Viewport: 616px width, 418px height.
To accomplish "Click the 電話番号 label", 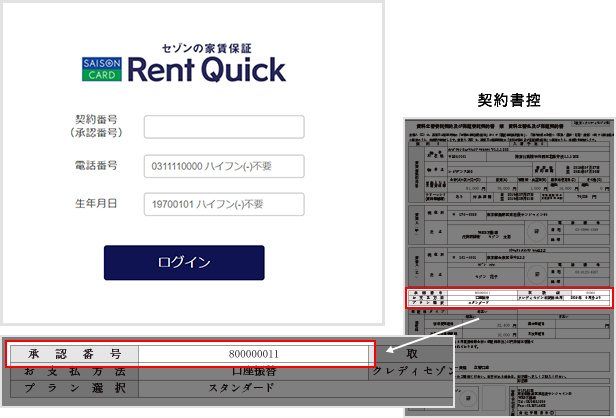I will coord(96,165).
